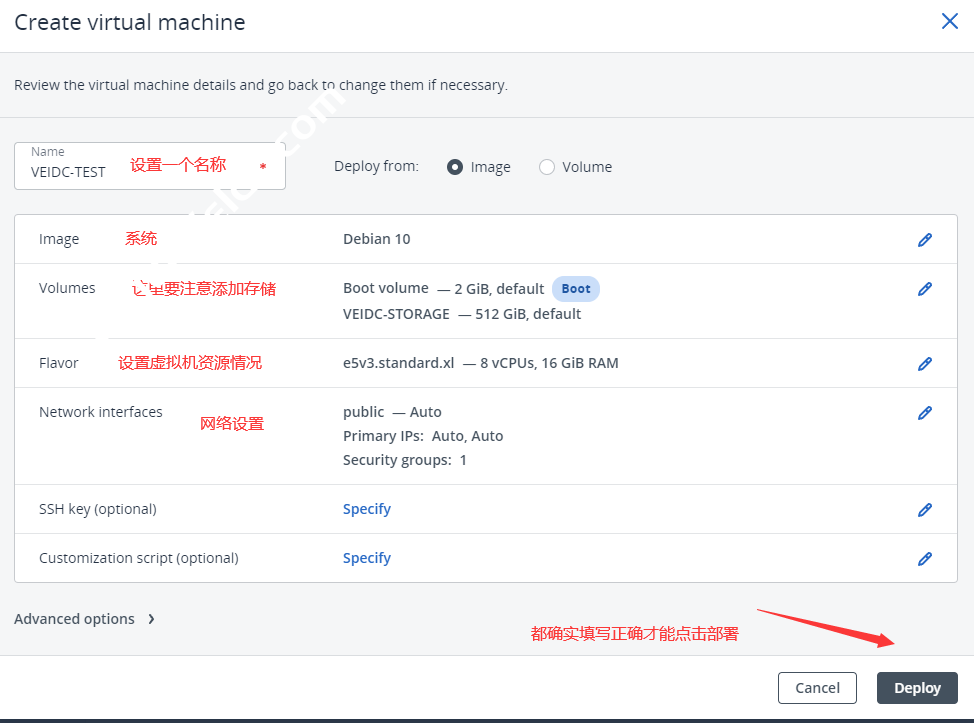Click the Security groups value line
Screen dimensions: 974x723
pos(404,460)
